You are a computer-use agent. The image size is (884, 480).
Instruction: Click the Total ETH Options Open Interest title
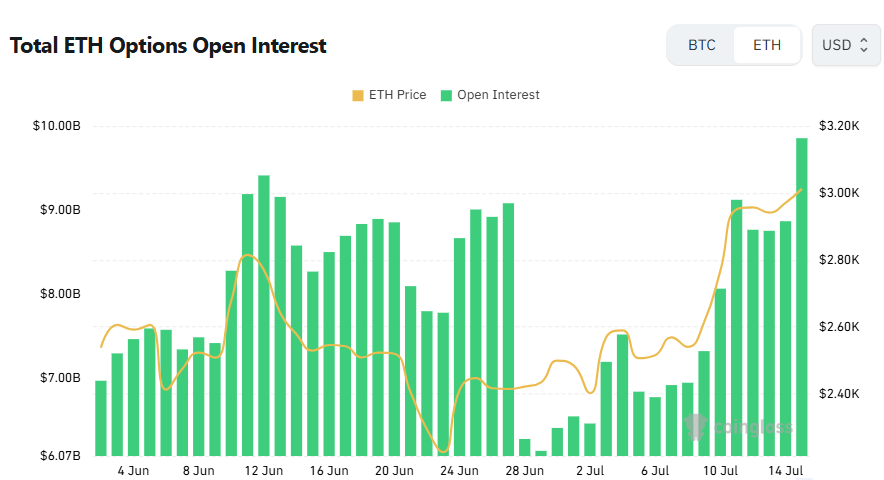168,46
